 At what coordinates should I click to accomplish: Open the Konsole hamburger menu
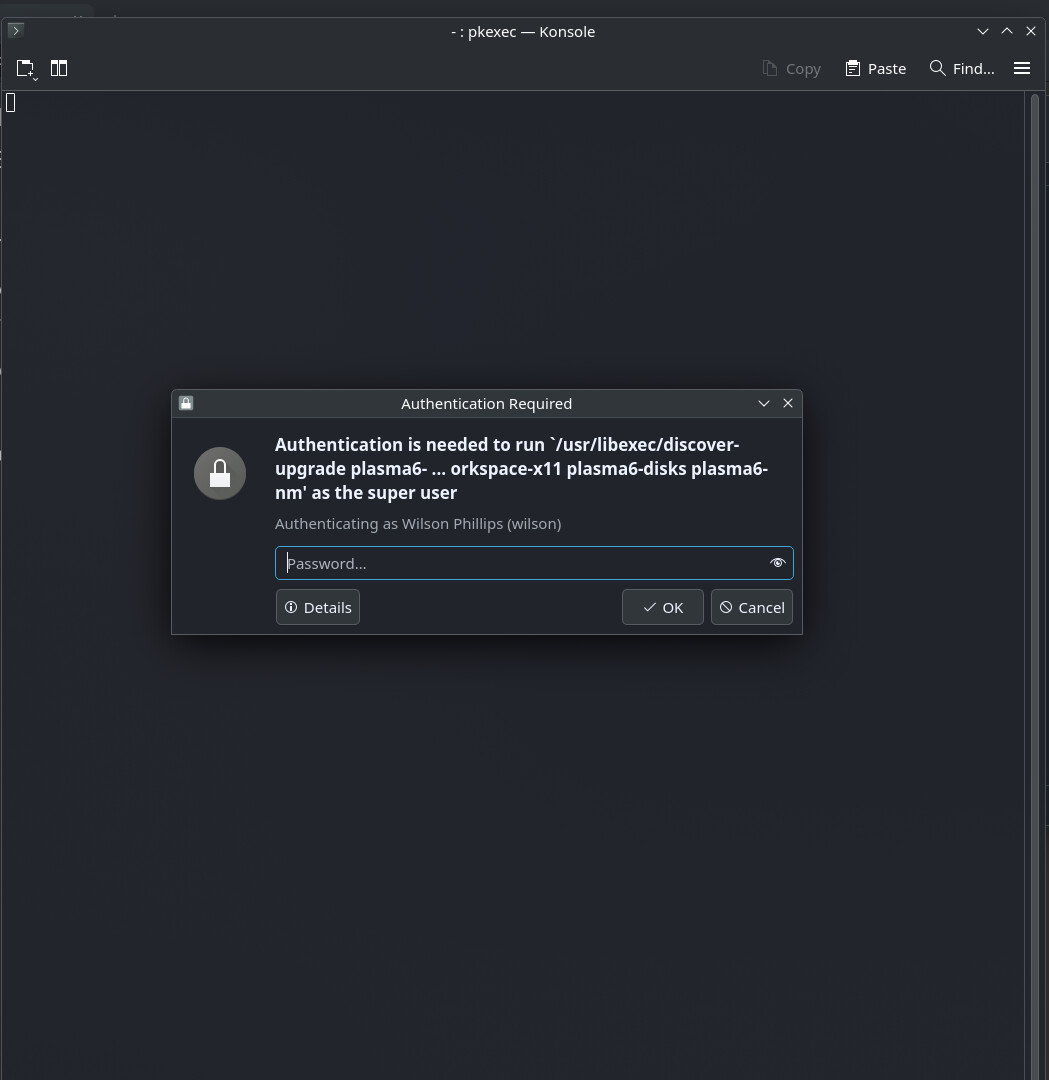pos(1021,68)
